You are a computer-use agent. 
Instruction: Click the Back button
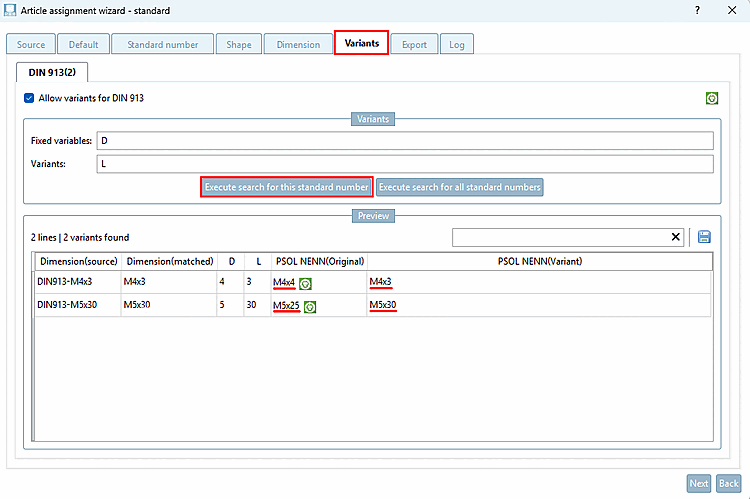729,483
